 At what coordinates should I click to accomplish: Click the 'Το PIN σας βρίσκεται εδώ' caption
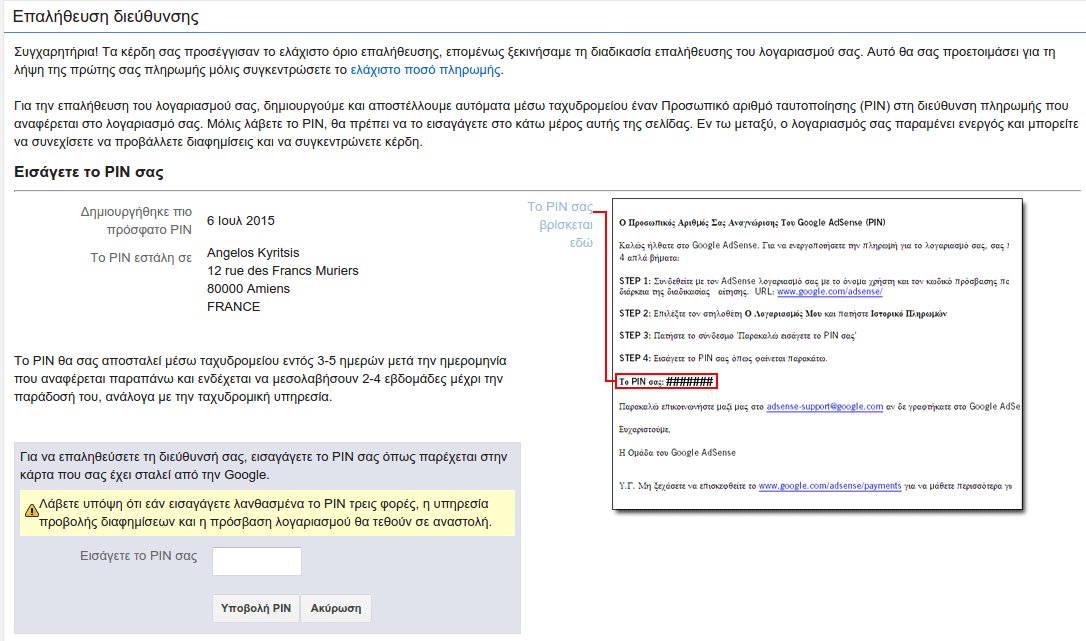click(x=560, y=225)
